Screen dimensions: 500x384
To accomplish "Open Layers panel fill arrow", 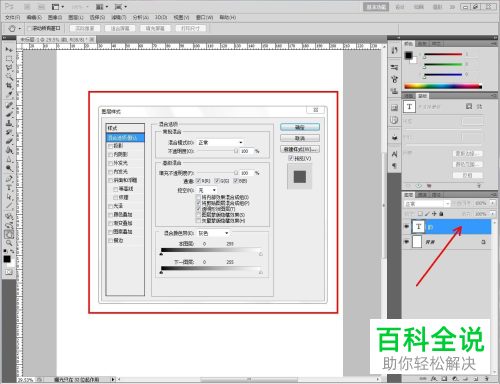I will tap(493, 214).
